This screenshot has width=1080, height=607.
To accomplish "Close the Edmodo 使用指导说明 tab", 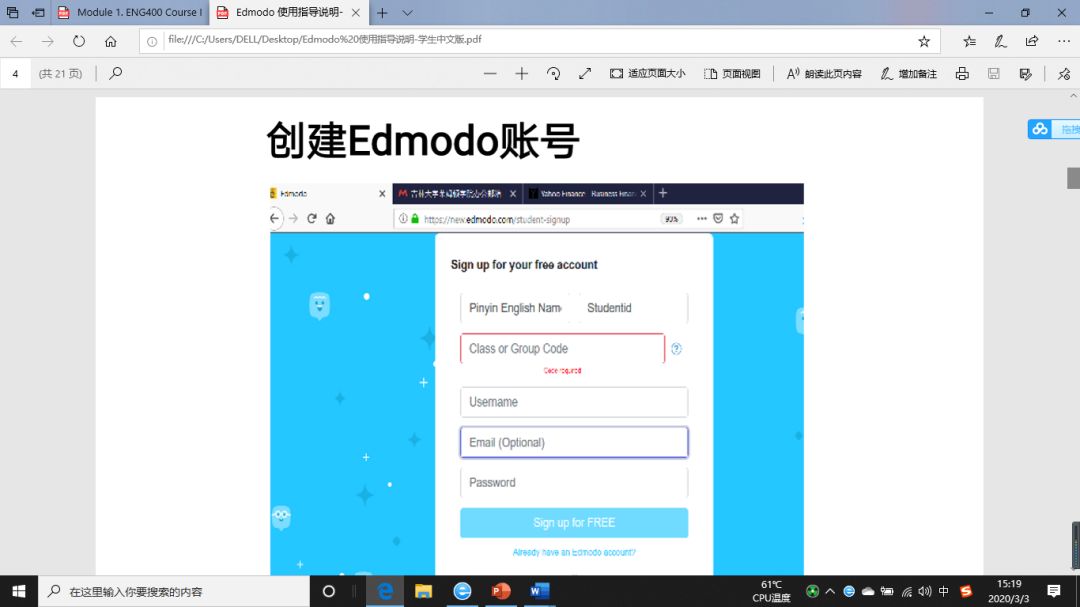I will coord(355,12).
